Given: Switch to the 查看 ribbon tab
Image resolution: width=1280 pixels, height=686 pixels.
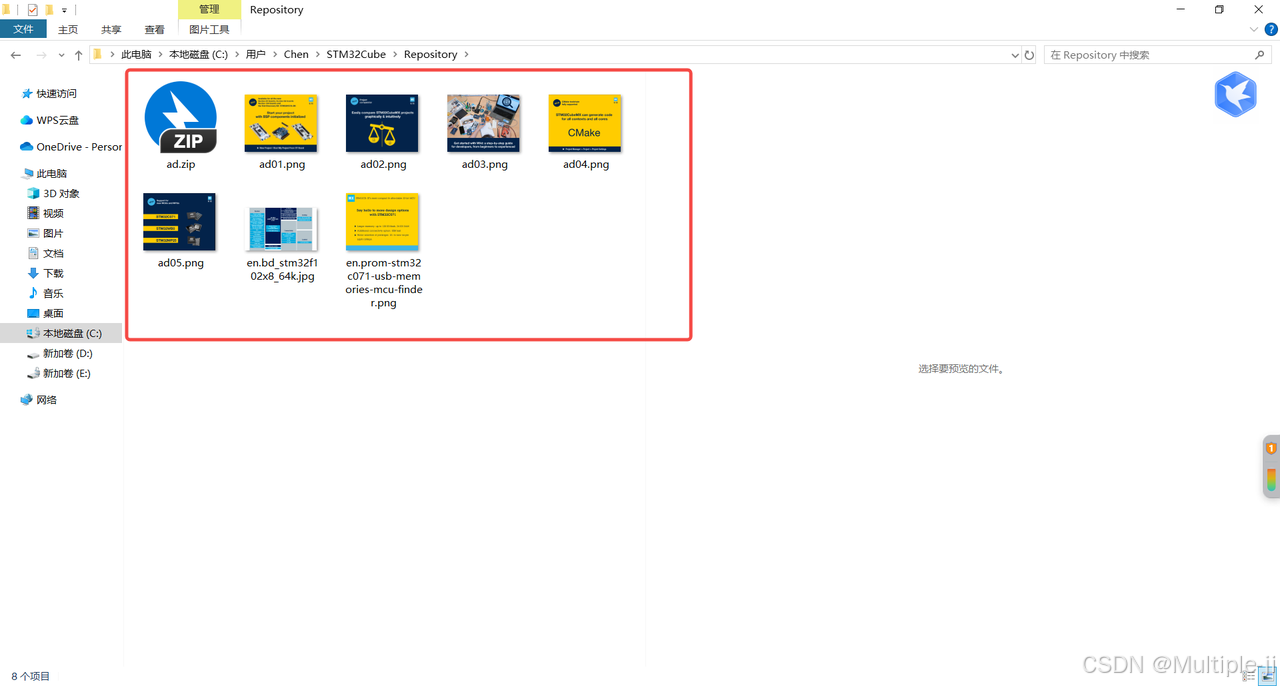Looking at the screenshot, I should [x=154, y=30].
